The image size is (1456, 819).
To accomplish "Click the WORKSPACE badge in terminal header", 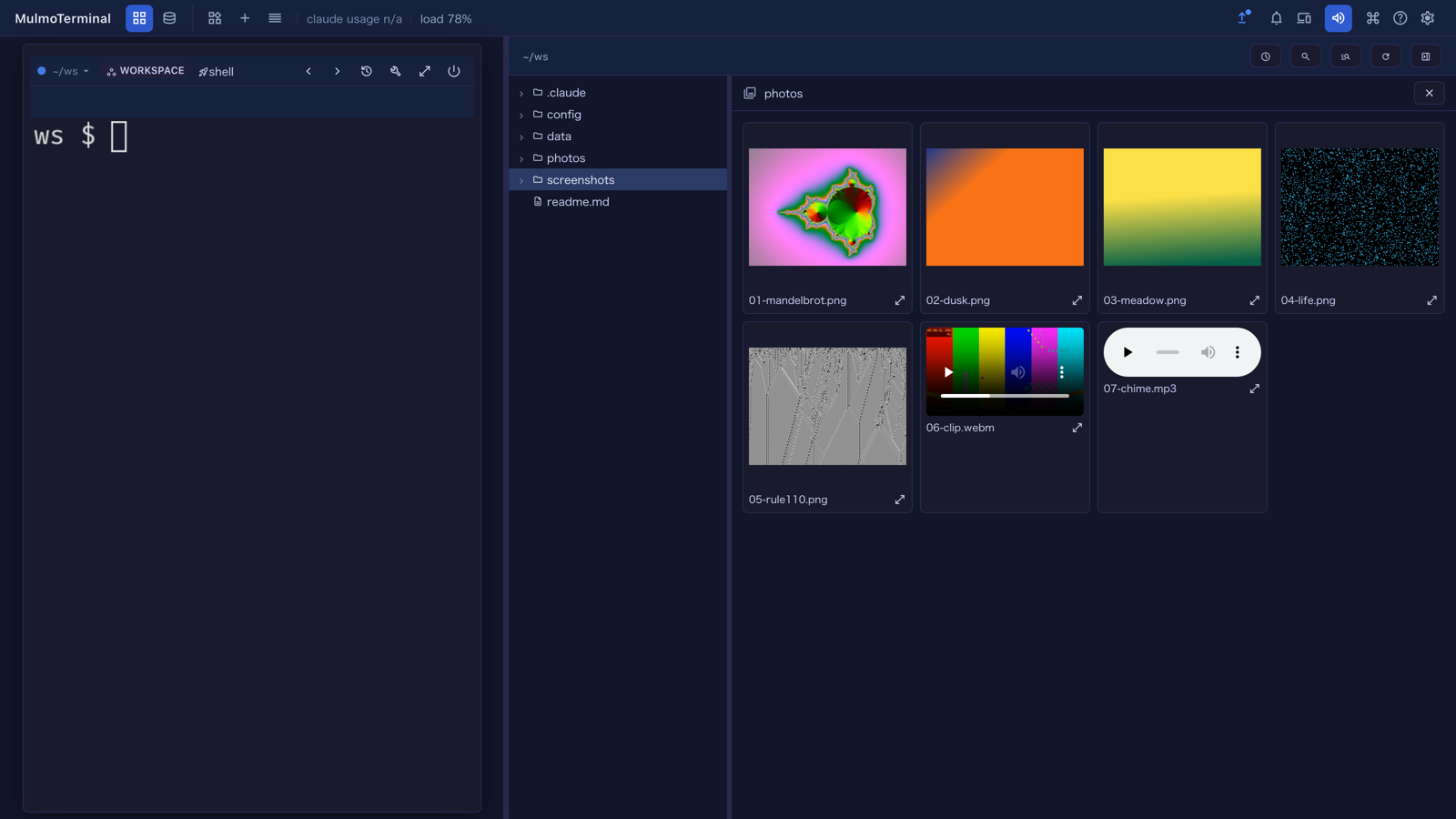I will click(x=146, y=71).
